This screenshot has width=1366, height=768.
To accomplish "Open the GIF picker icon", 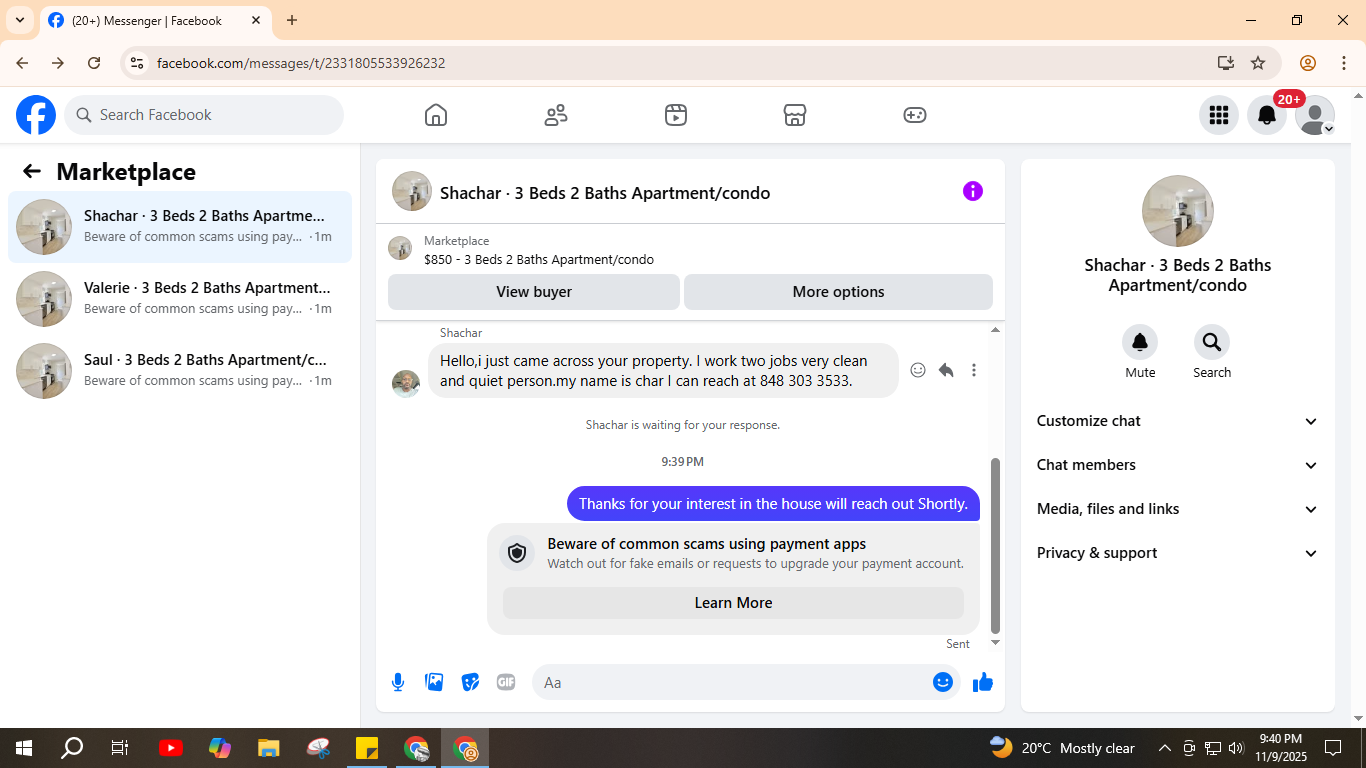I will (506, 682).
